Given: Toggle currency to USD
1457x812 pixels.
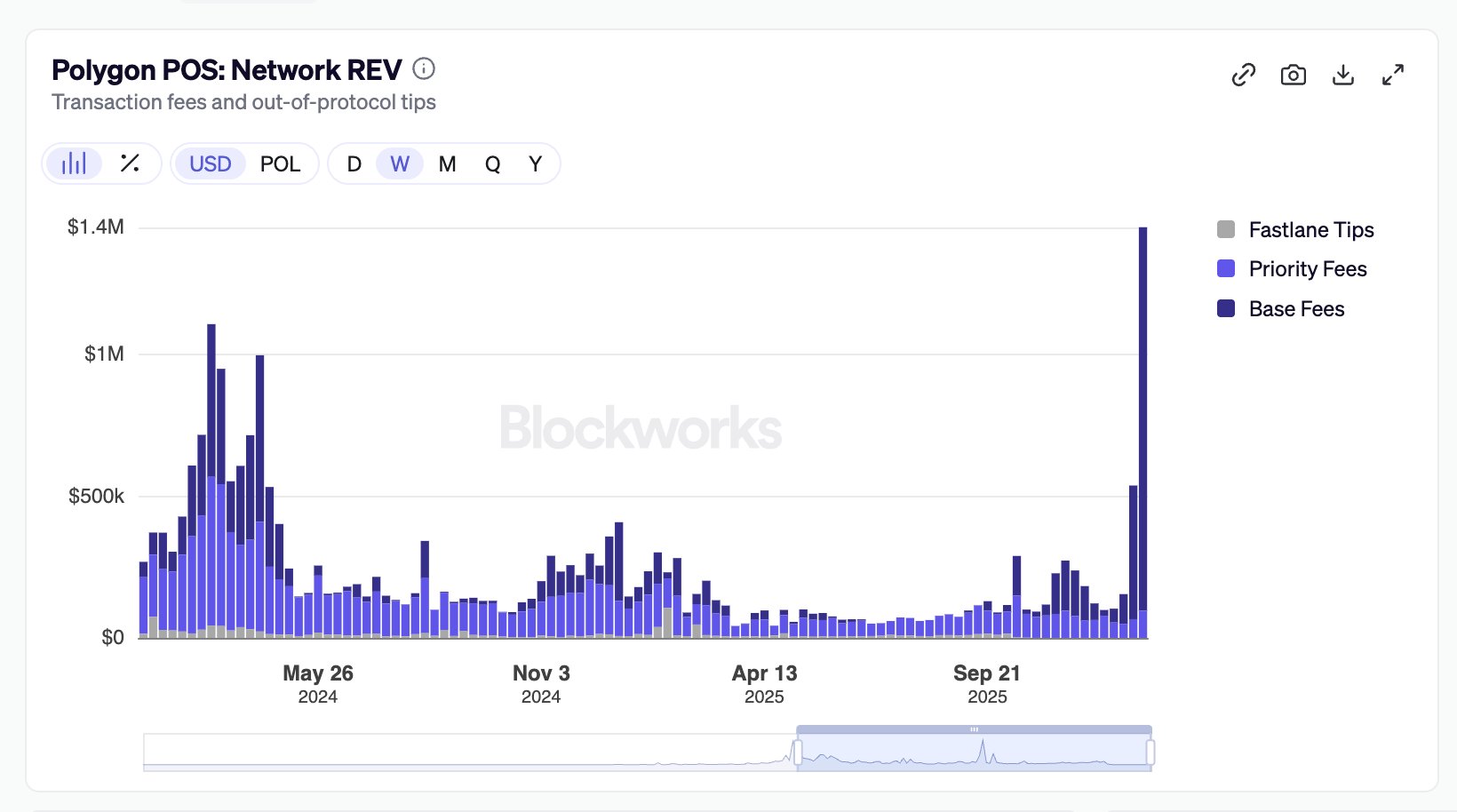Looking at the screenshot, I should [x=210, y=164].
